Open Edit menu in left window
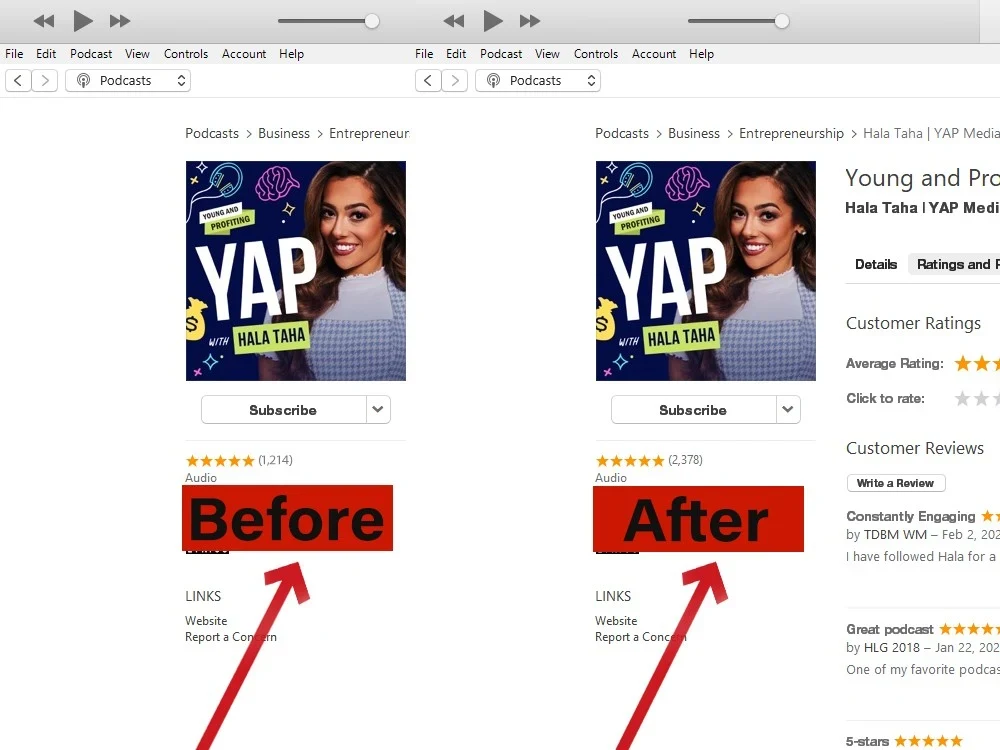 [46, 54]
